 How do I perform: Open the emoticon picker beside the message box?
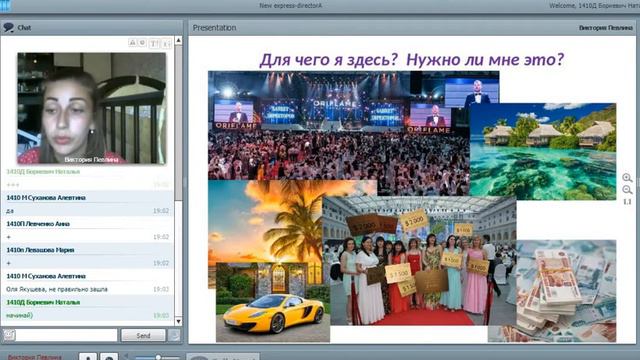point(9,335)
